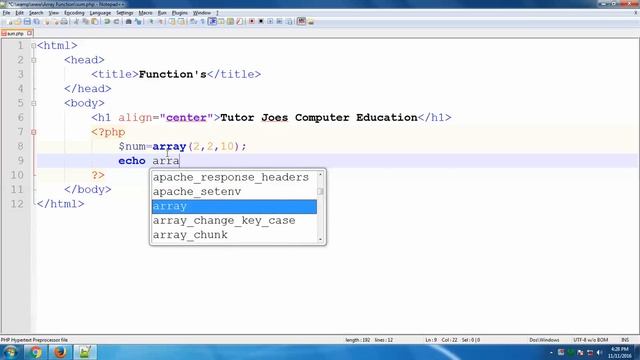Open Find with the binoculars icon

tap(128, 21)
